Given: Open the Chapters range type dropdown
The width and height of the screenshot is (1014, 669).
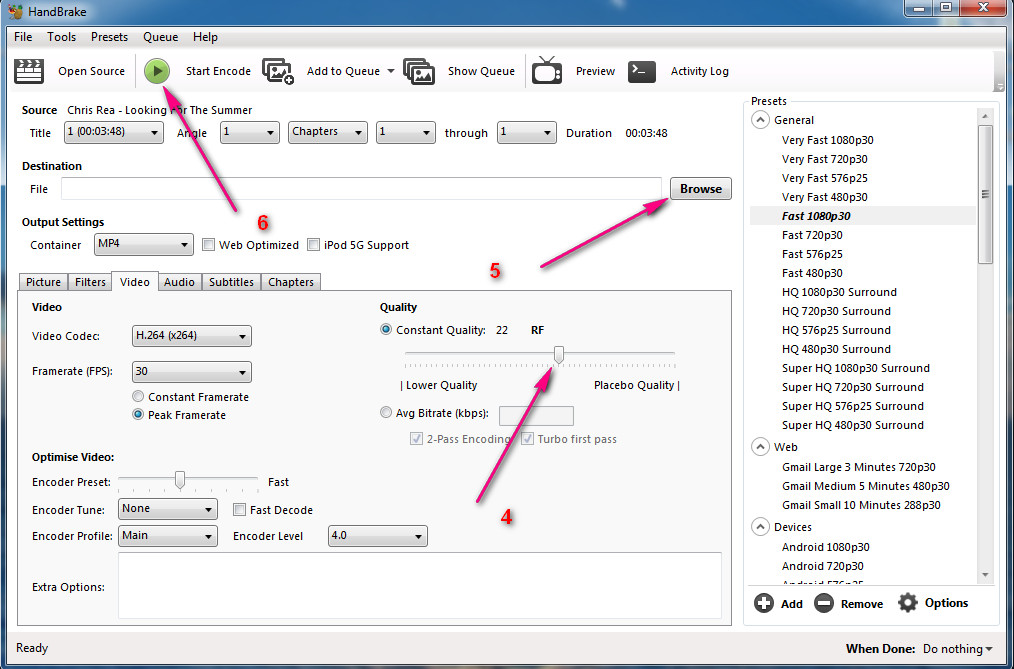Looking at the screenshot, I should coord(327,133).
